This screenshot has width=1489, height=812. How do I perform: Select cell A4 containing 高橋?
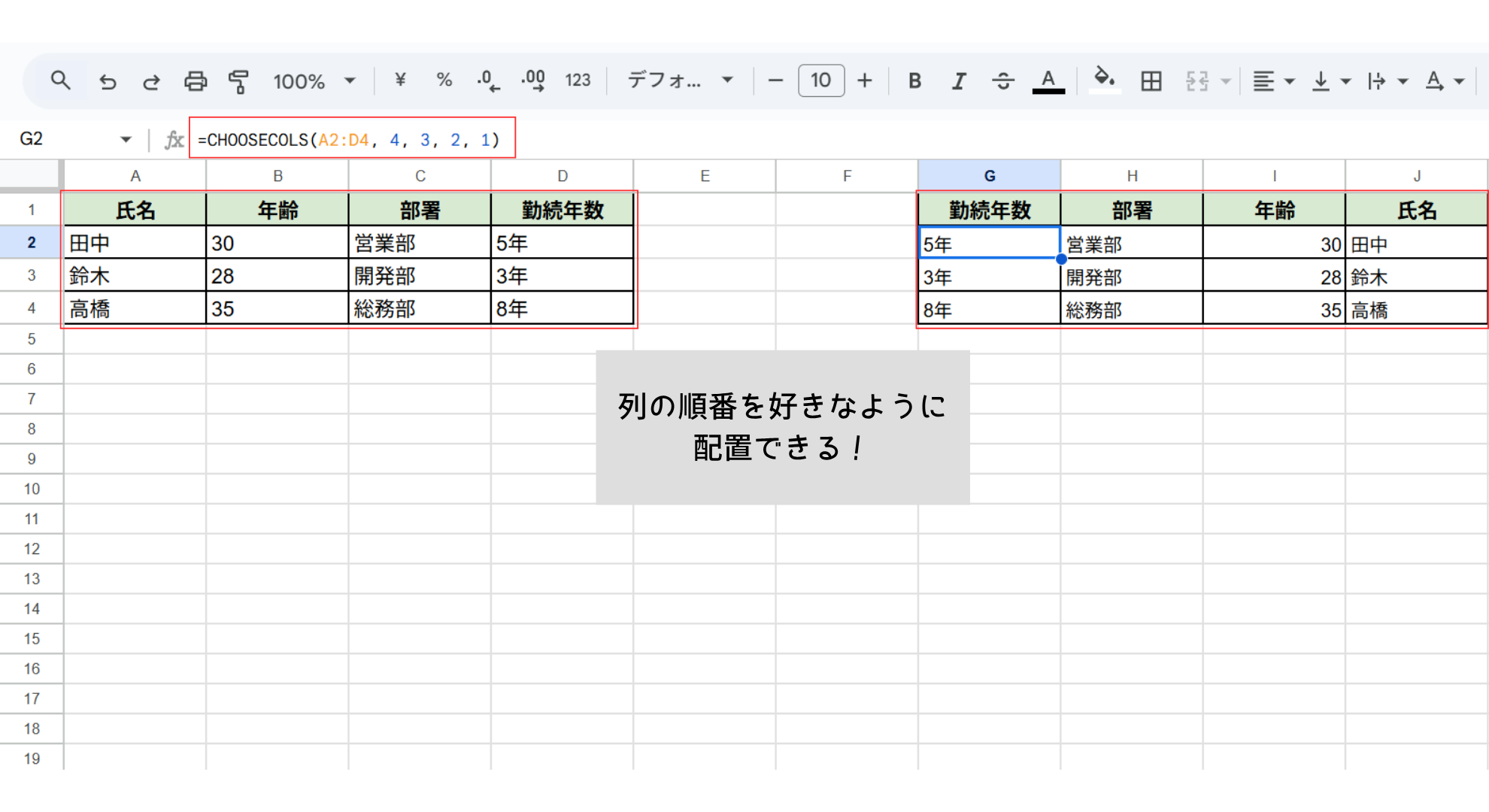click(x=135, y=308)
